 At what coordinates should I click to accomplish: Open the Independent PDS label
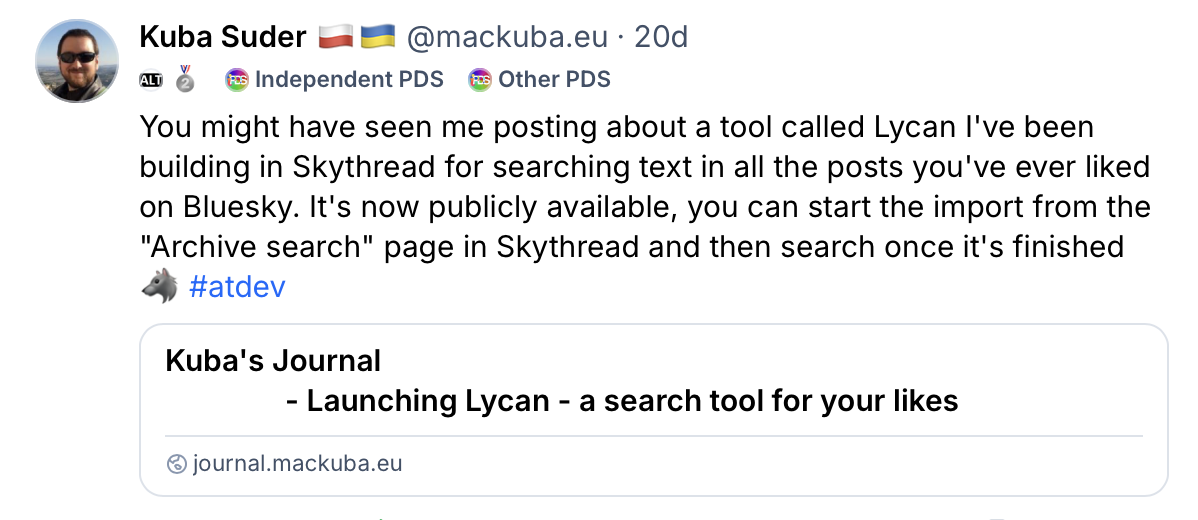point(349,80)
